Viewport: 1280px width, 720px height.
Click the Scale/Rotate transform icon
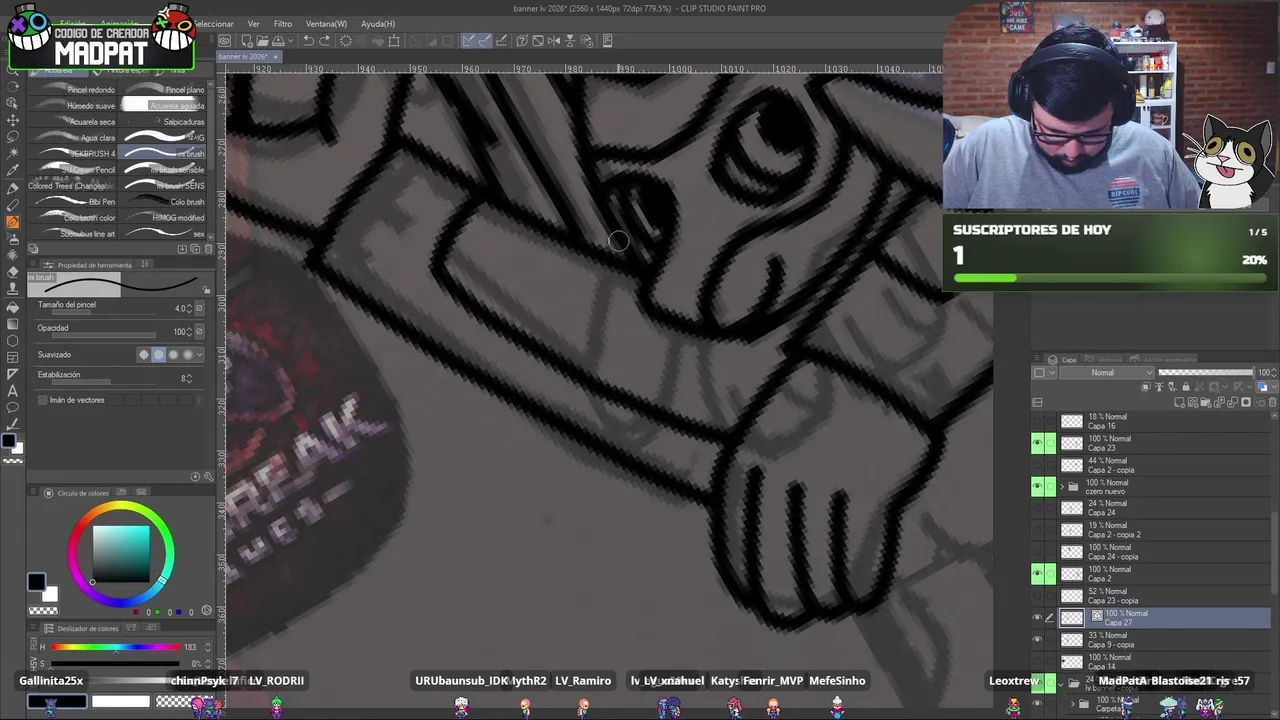[394, 41]
